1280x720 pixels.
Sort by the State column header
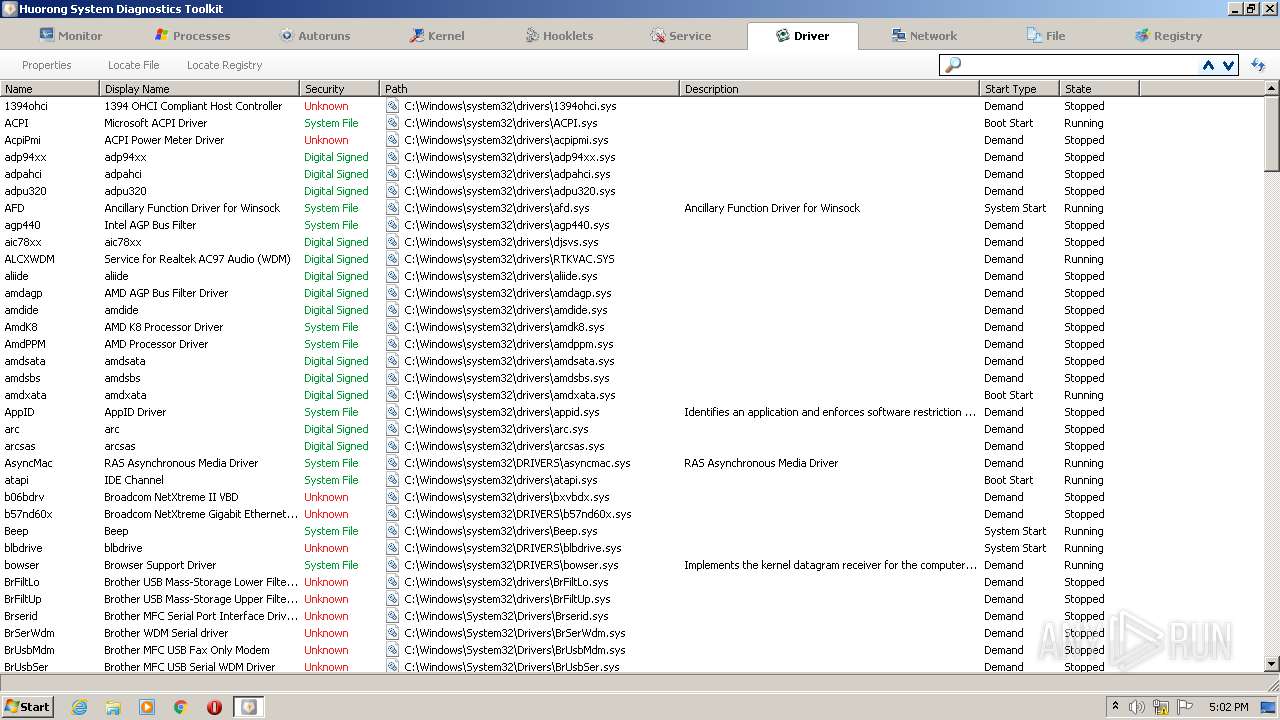pyautogui.click(x=1100, y=89)
